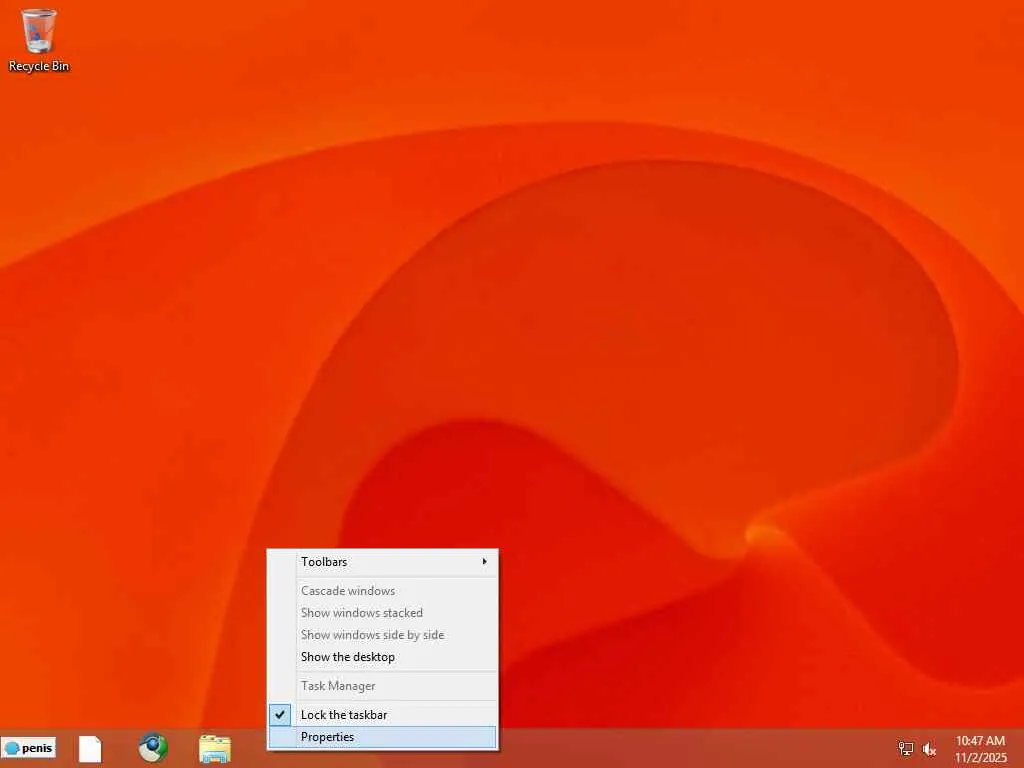This screenshot has height=768, width=1024.
Task: Click the Start button on the taskbar
Action: pyautogui.click(x=28, y=748)
